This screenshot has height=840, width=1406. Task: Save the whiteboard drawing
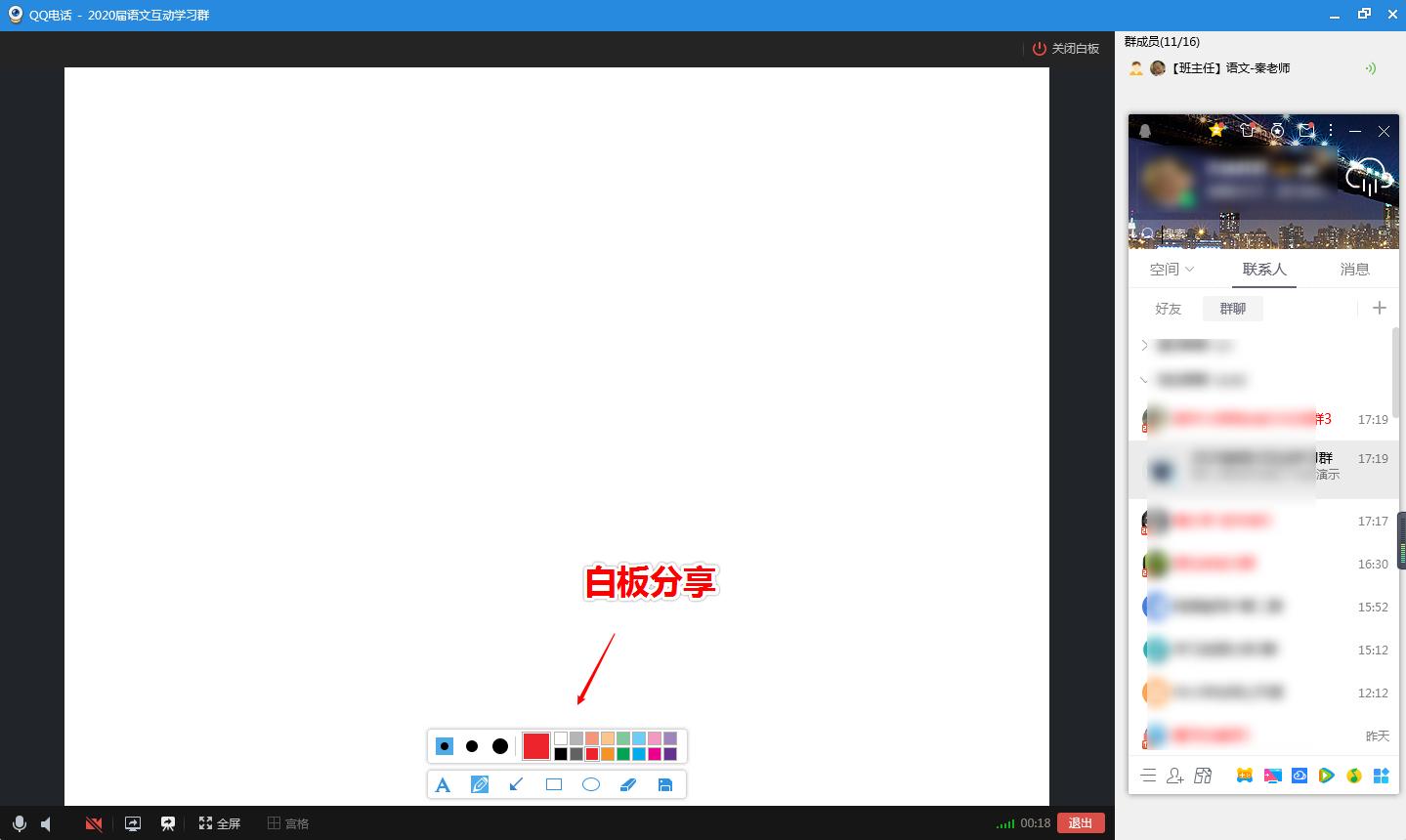pos(664,783)
